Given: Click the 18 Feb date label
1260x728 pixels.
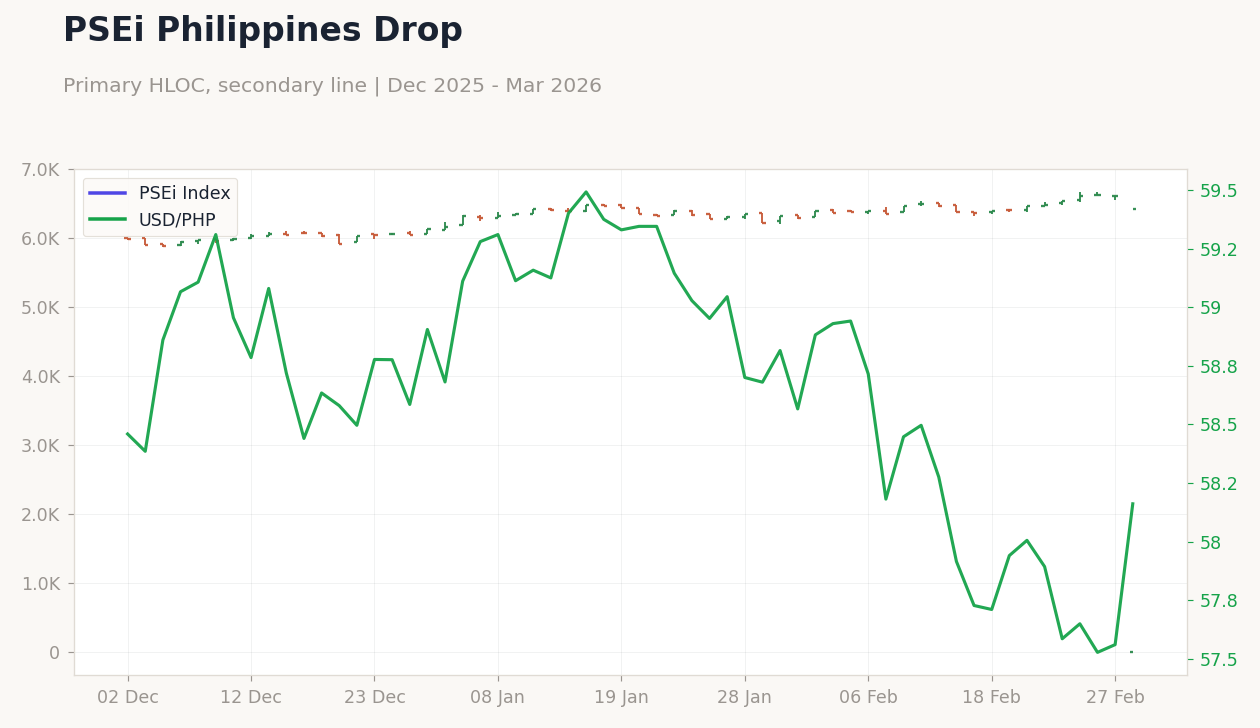Looking at the screenshot, I should tap(992, 698).
